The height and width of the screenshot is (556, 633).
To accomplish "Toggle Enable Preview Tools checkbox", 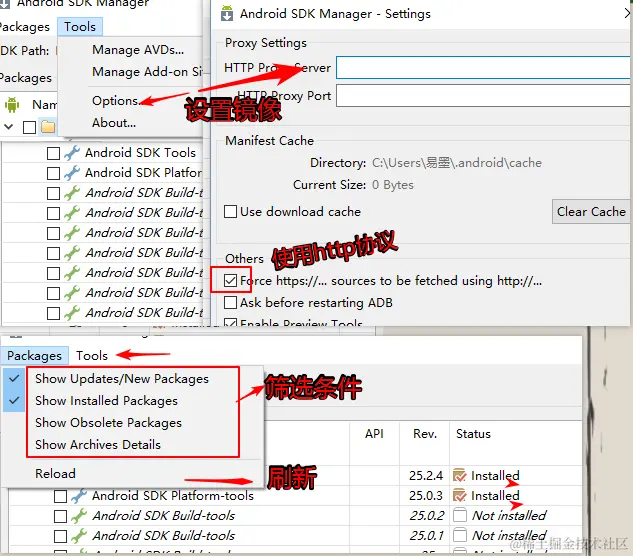I will point(231,323).
